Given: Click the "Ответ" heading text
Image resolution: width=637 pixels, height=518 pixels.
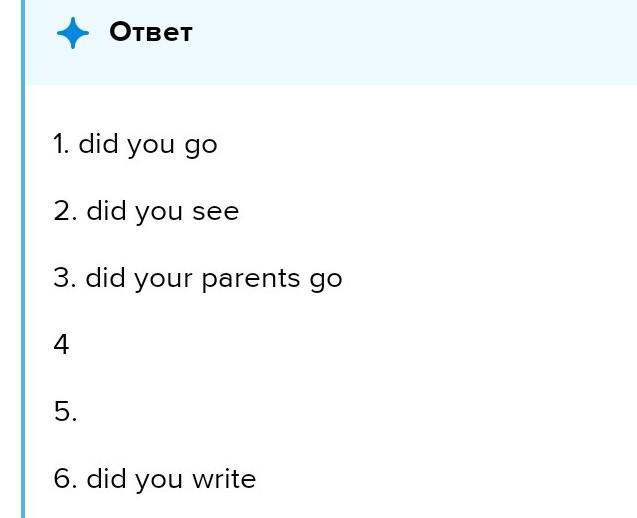Looking at the screenshot, I should 150,32.
